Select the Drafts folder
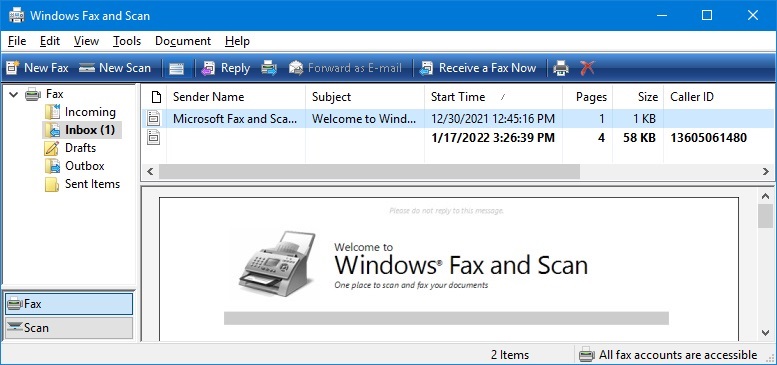Image resolution: width=777 pixels, height=365 pixels. [x=80, y=148]
